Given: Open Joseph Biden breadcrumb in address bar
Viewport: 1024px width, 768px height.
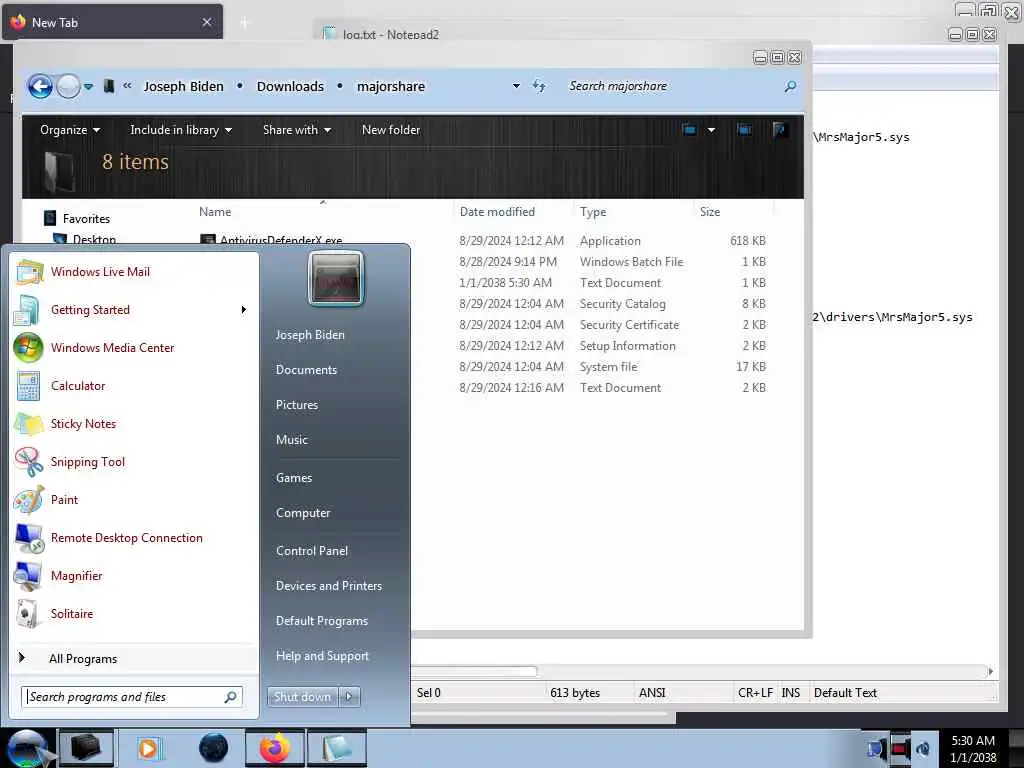Looking at the screenshot, I should [184, 86].
